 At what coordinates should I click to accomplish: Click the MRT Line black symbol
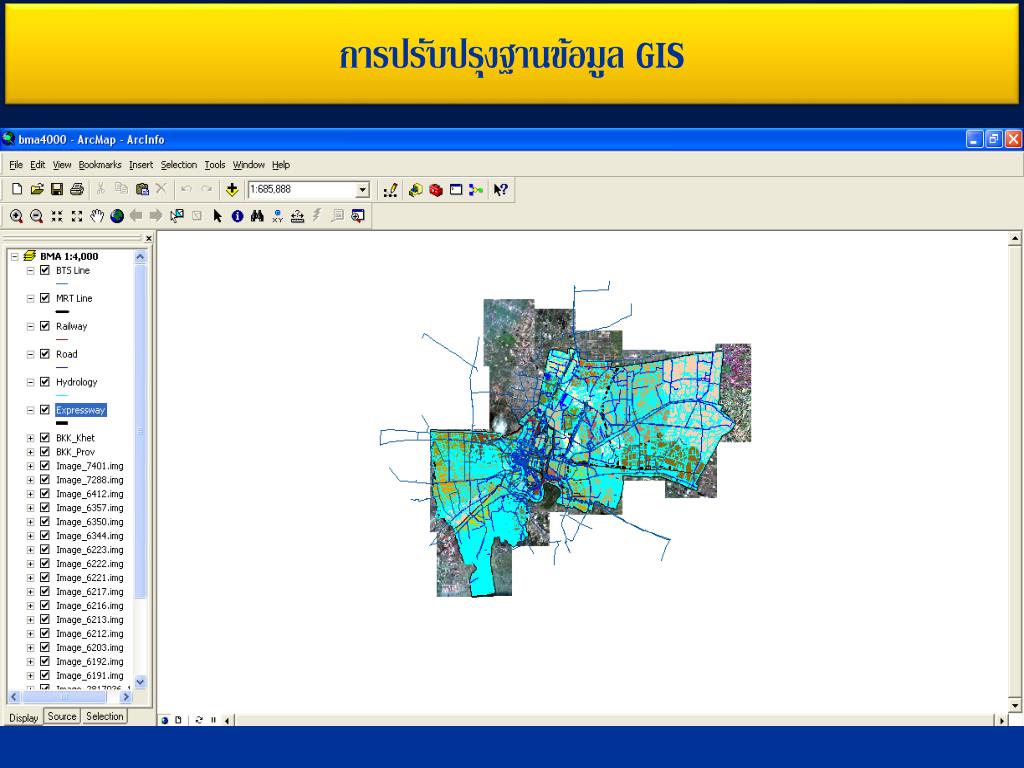pos(62,312)
